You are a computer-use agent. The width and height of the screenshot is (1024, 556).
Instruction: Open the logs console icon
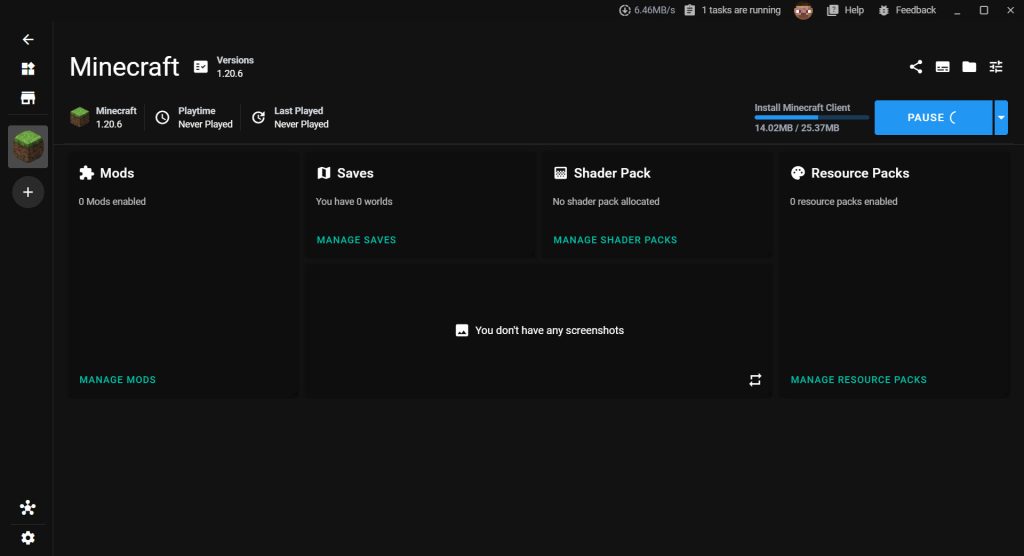pyautogui.click(x=942, y=67)
